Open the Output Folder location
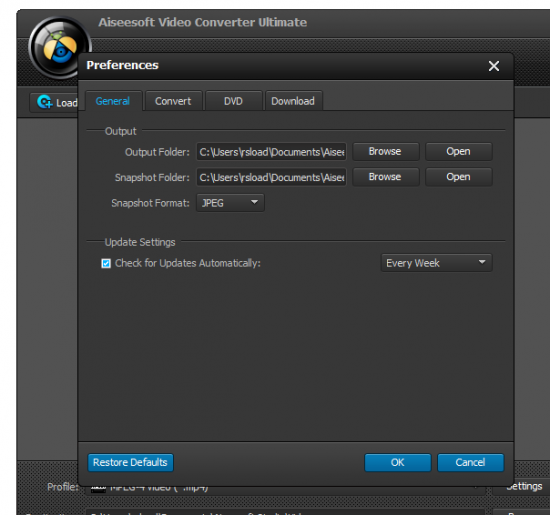 [458, 151]
